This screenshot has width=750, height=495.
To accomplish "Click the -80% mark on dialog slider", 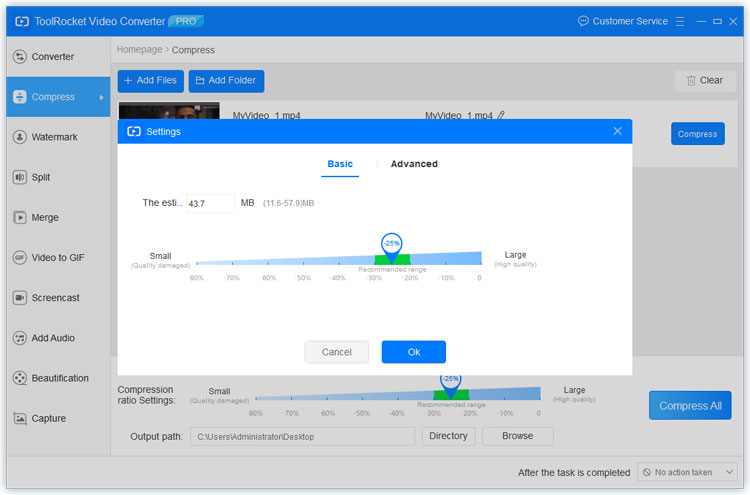I will click(196, 277).
